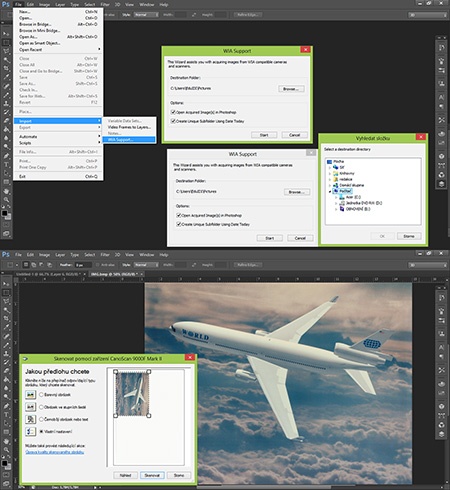Click the Feather field in lower options bar
This screenshot has width=450, height=490.
click(83, 265)
